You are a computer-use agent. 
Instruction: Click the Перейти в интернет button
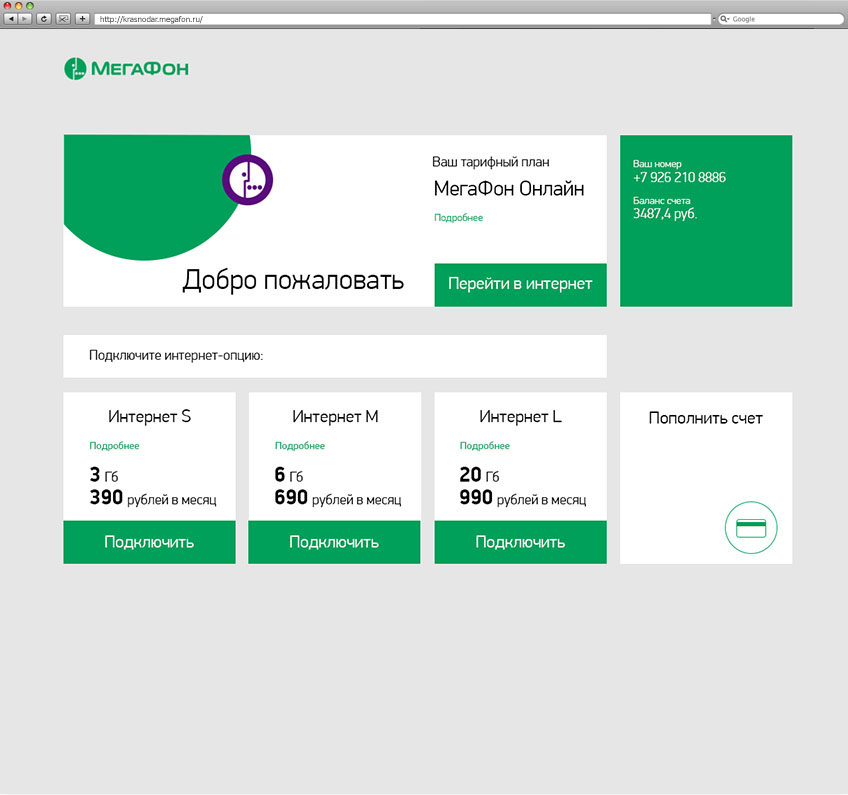pyautogui.click(x=520, y=285)
